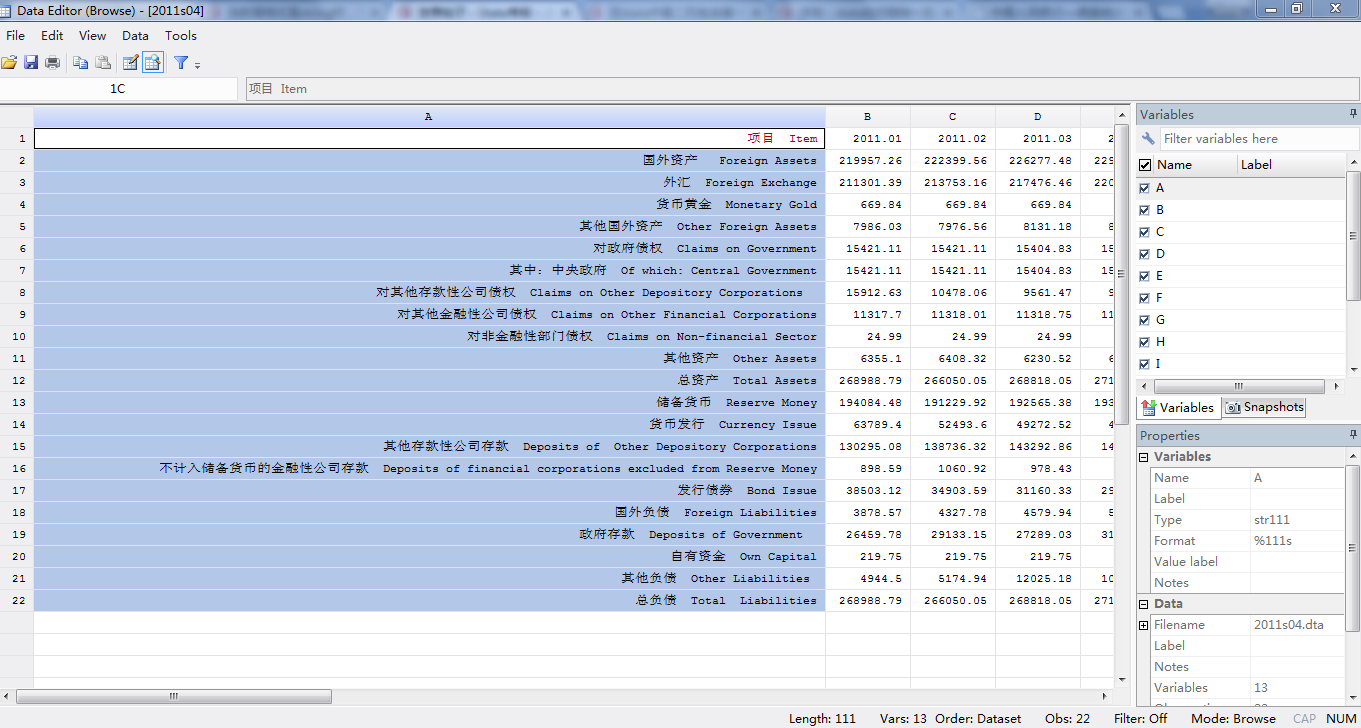Open the Tools menu
The height and width of the screenshot is (728, 1361).
click(x=181, y=36)
